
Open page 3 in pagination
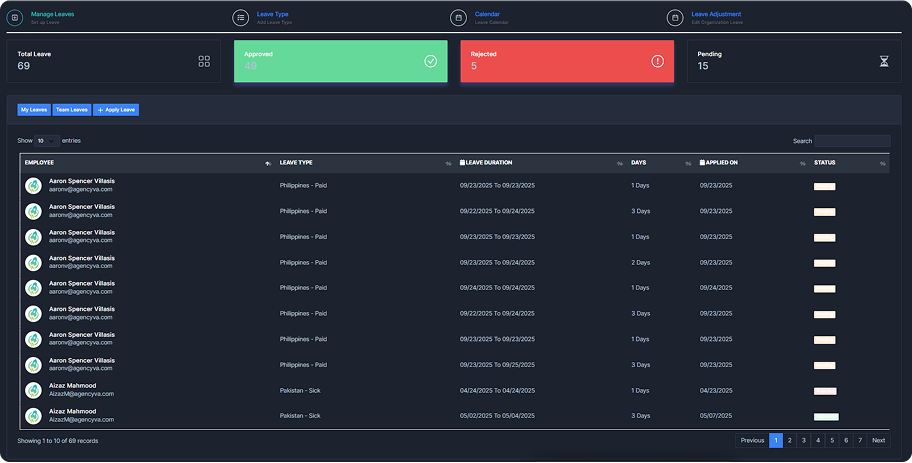click(803, 440)
